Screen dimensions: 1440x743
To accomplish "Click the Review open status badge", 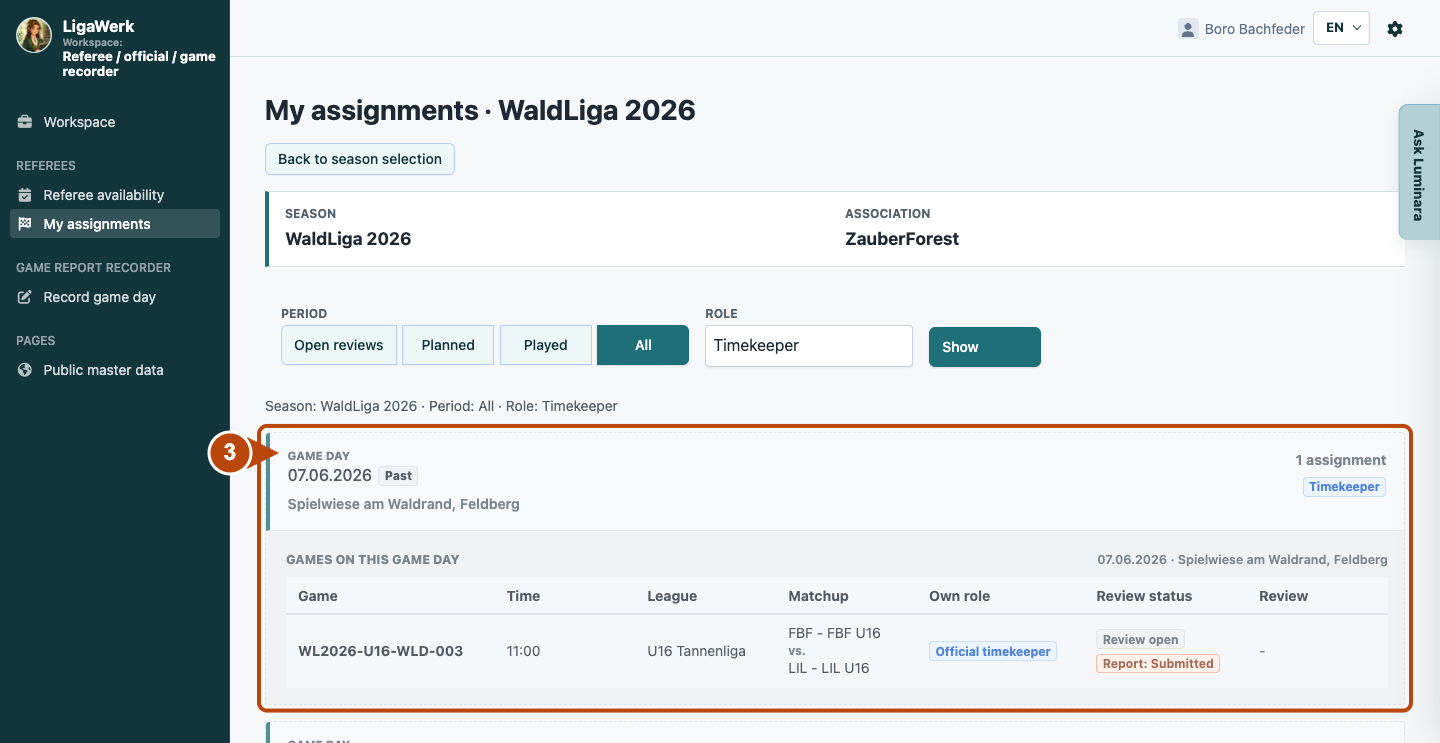I will (1141, 639).
